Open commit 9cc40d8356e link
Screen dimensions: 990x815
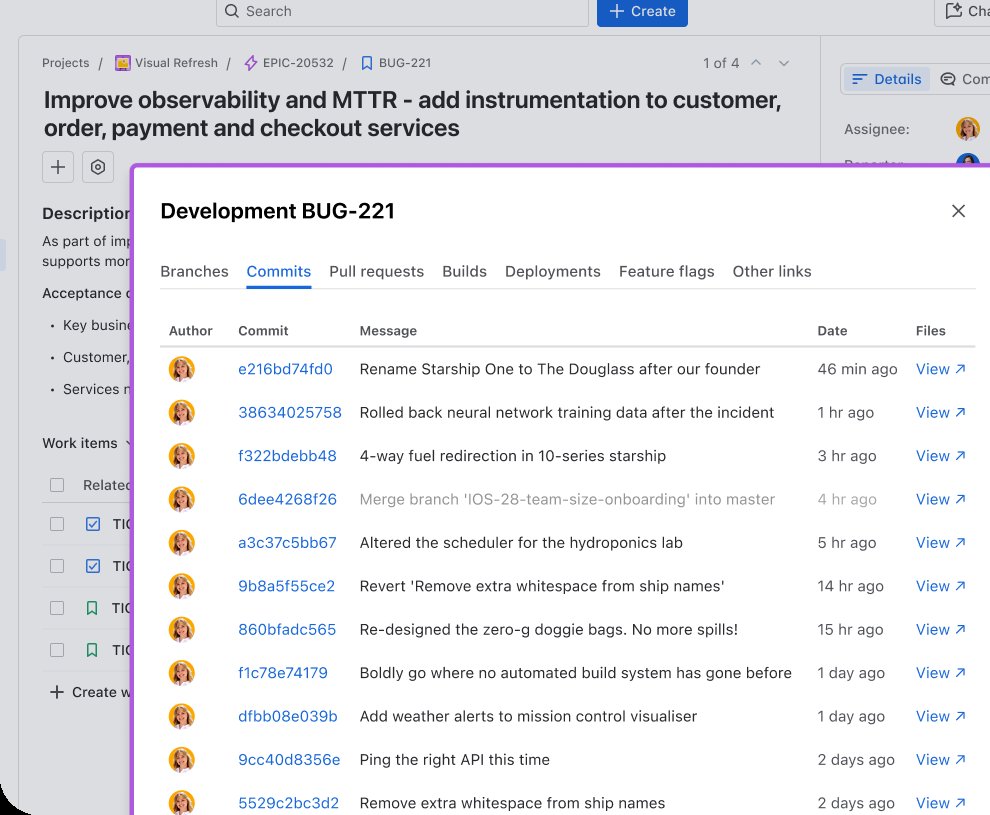pyautogui.click(x=289, y=760)
